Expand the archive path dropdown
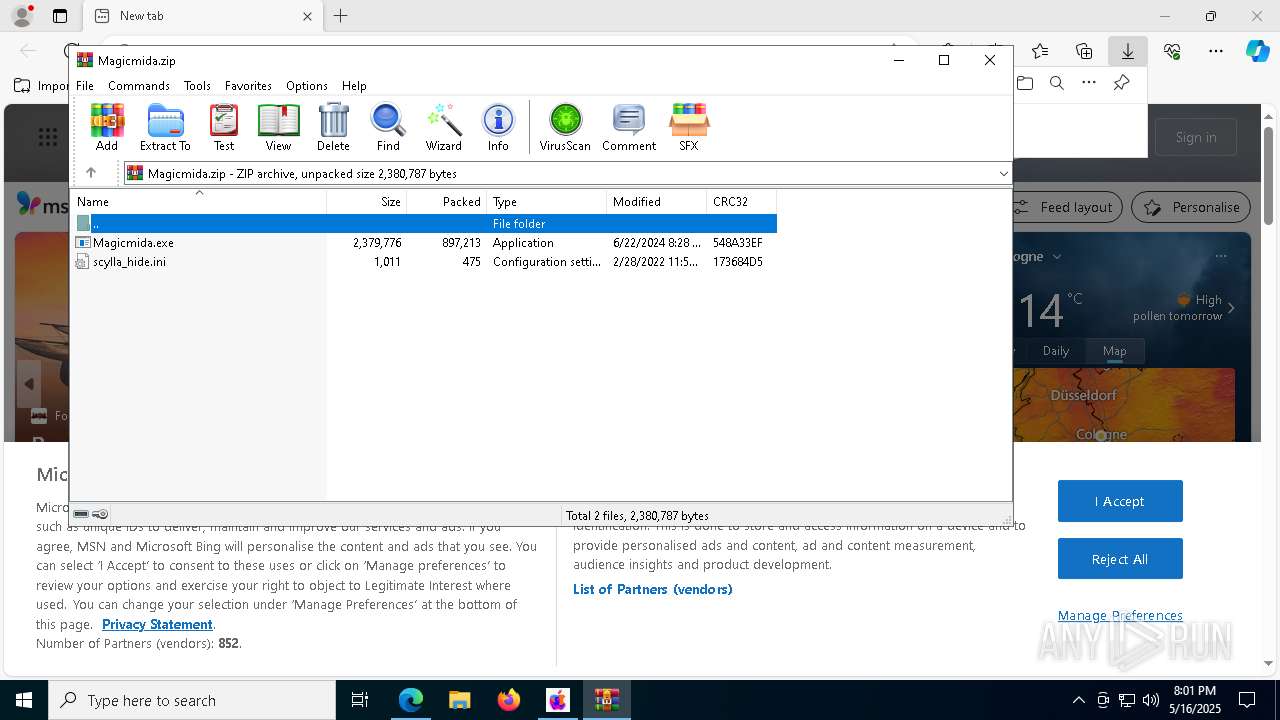1280x720 pixels. [1003, 174]
